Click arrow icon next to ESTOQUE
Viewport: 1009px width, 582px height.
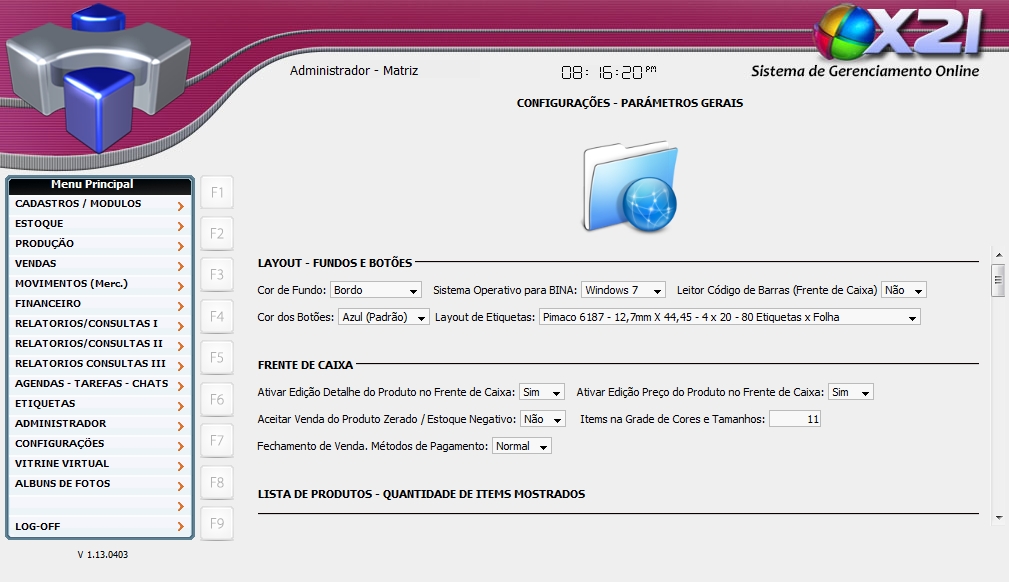tap(180, 226)
